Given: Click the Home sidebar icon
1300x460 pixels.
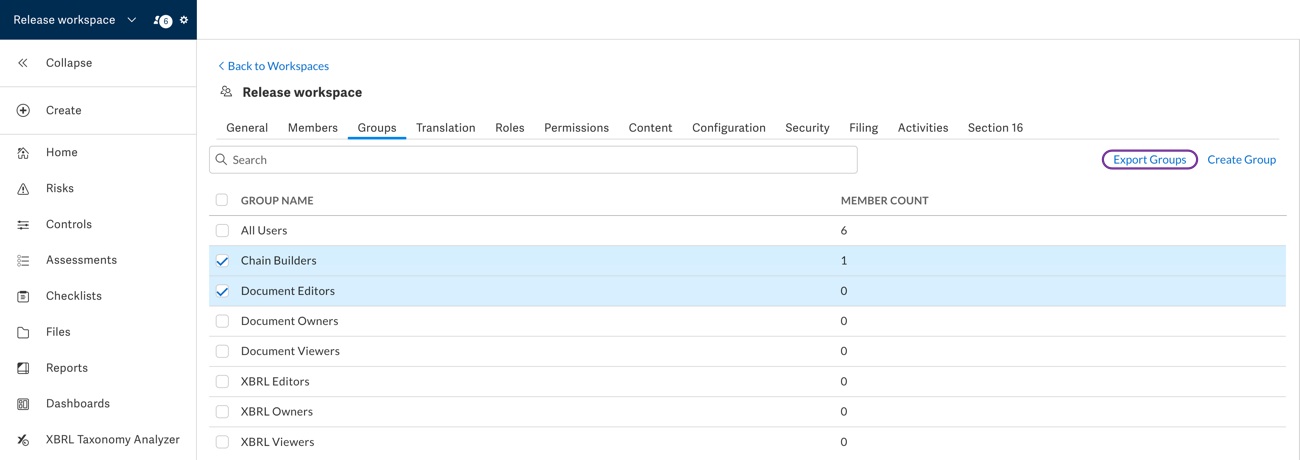Looking at the screenshot, I should (x=23, y=153).
